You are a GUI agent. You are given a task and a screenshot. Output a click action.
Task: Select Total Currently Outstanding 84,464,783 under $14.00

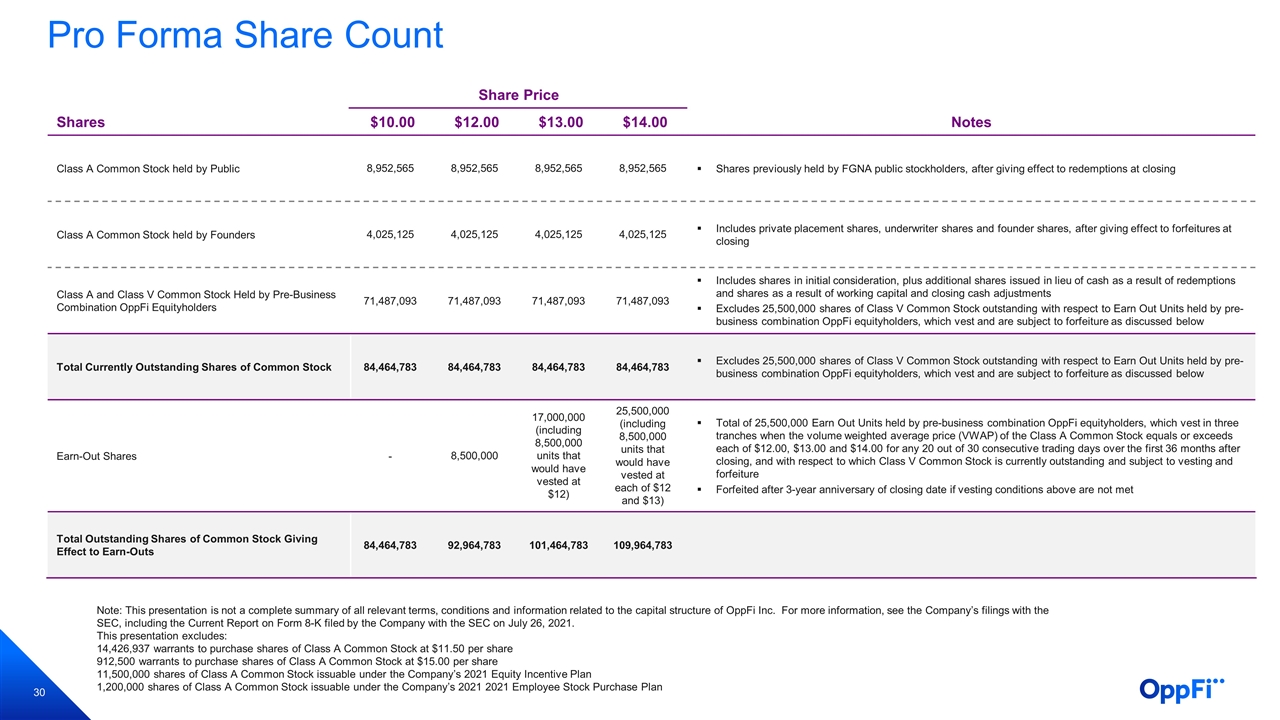[644, 367]
